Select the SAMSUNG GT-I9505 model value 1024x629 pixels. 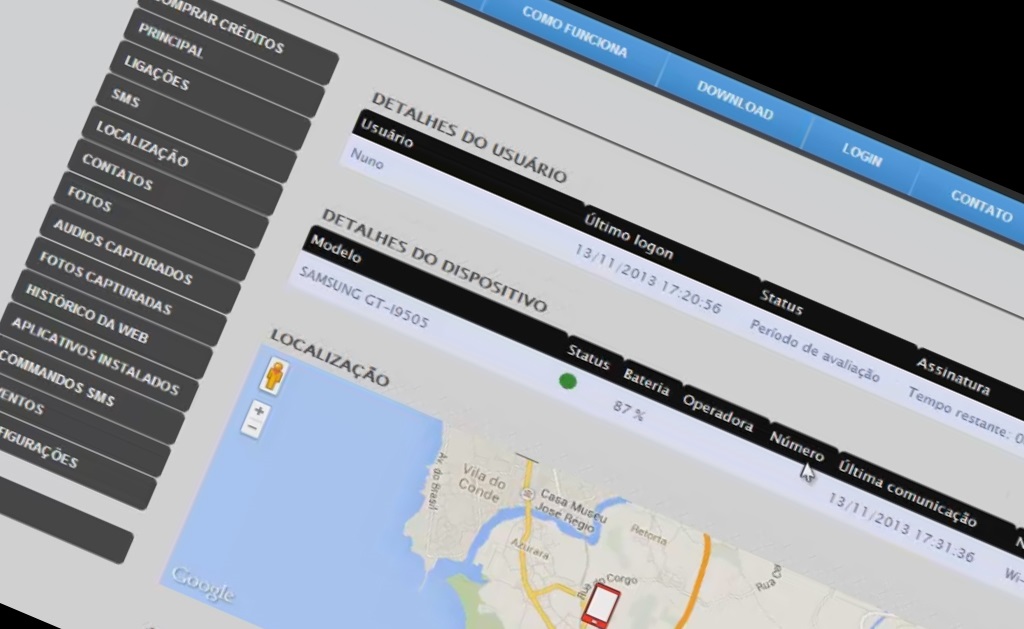pos(364,297)
